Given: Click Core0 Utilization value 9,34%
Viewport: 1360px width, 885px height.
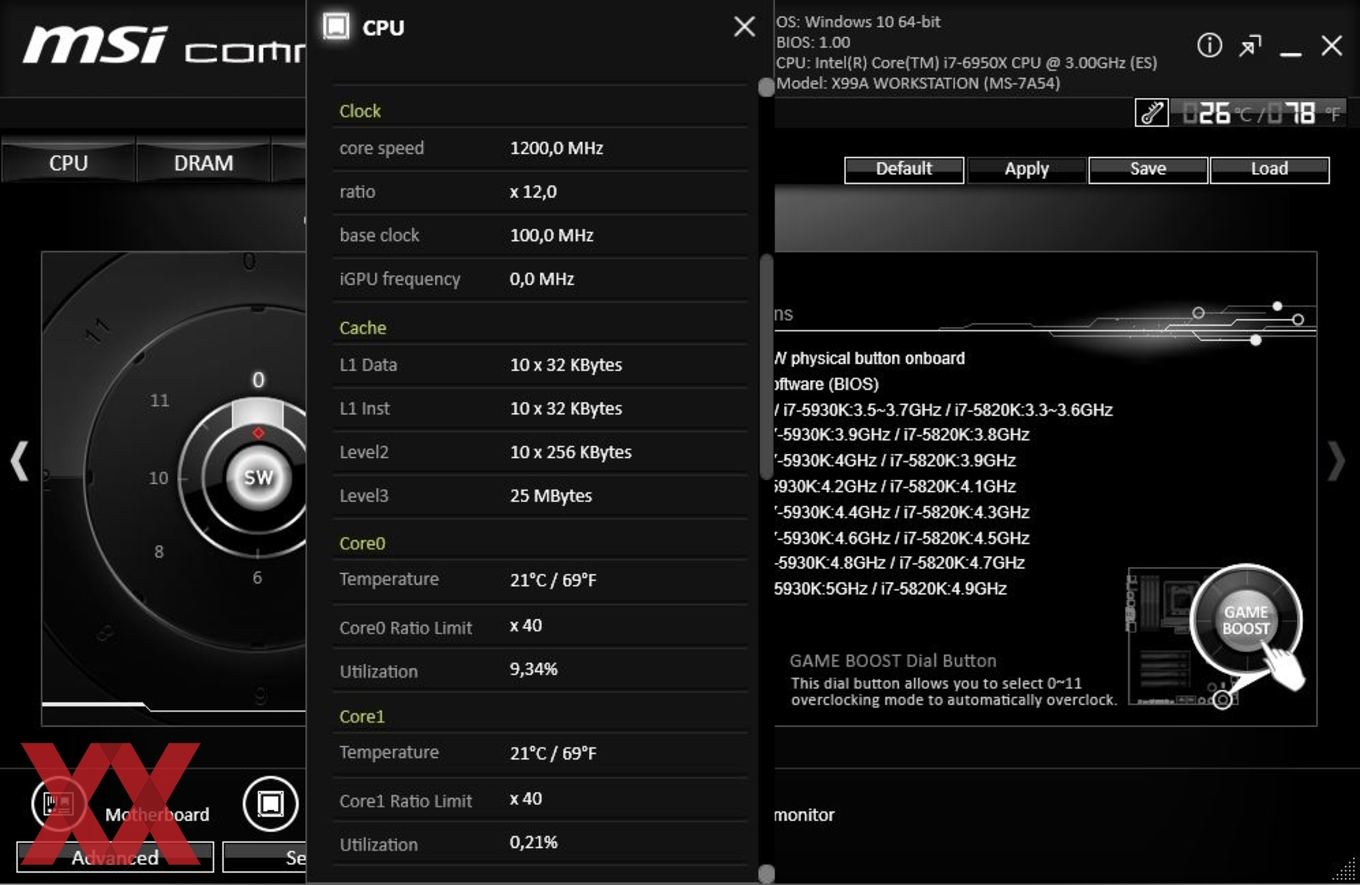Looking at the screenshot, I should tap(533, 669).
